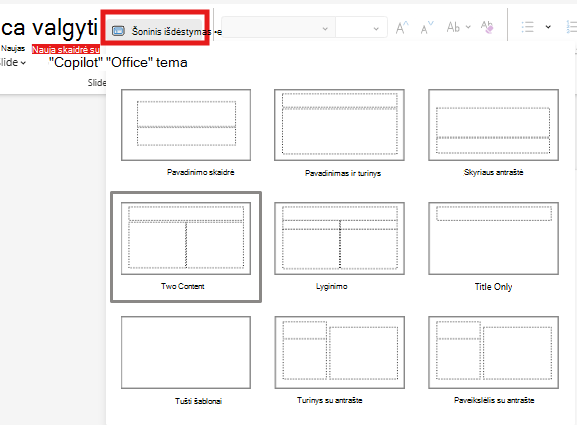Viewport: 577px width, 425px height.
Task: Select the Title Only layout
Action: tap(493, 238)
